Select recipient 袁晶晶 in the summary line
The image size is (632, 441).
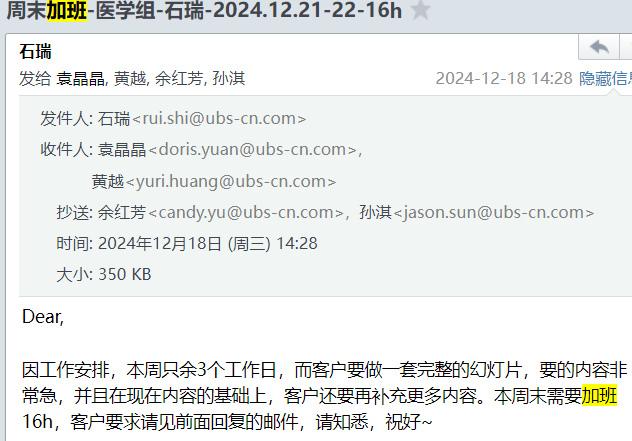[80, 78]
